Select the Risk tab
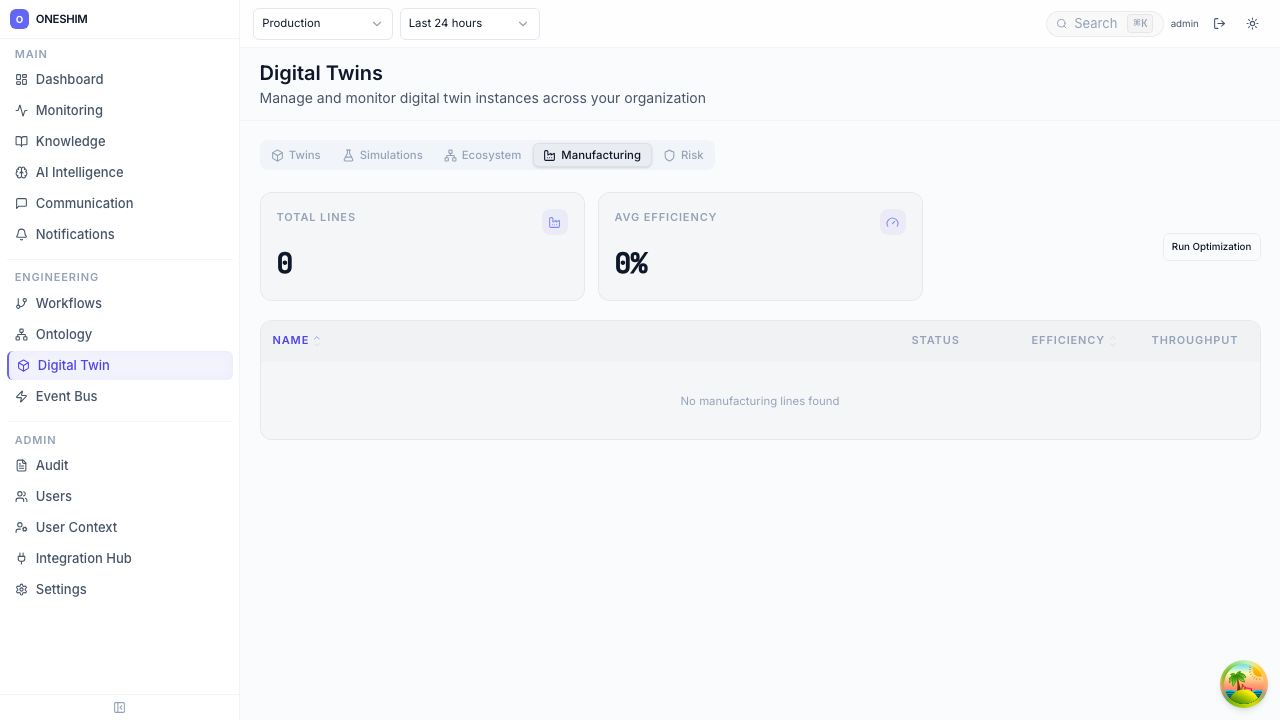The height and width of the screenshot is (720, 1280). [683, 155]
